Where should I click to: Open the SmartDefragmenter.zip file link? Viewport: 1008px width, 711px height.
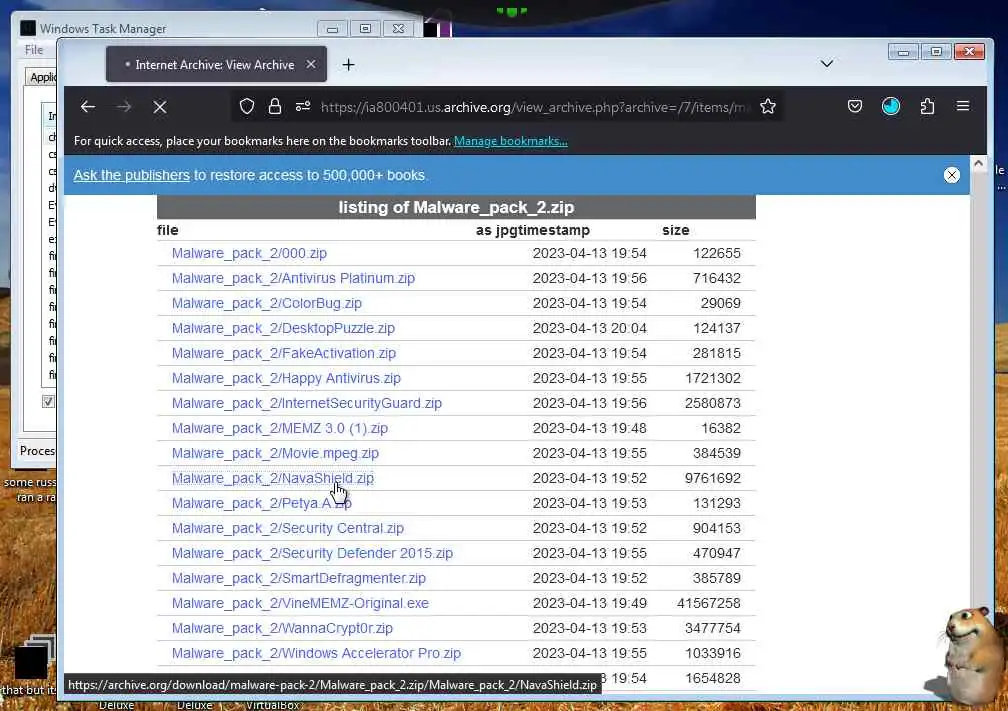point(298,579)
